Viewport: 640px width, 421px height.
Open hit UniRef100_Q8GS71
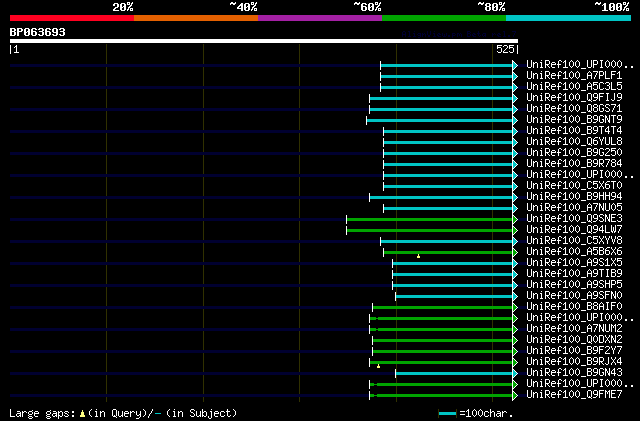click(x=574, y=109)
